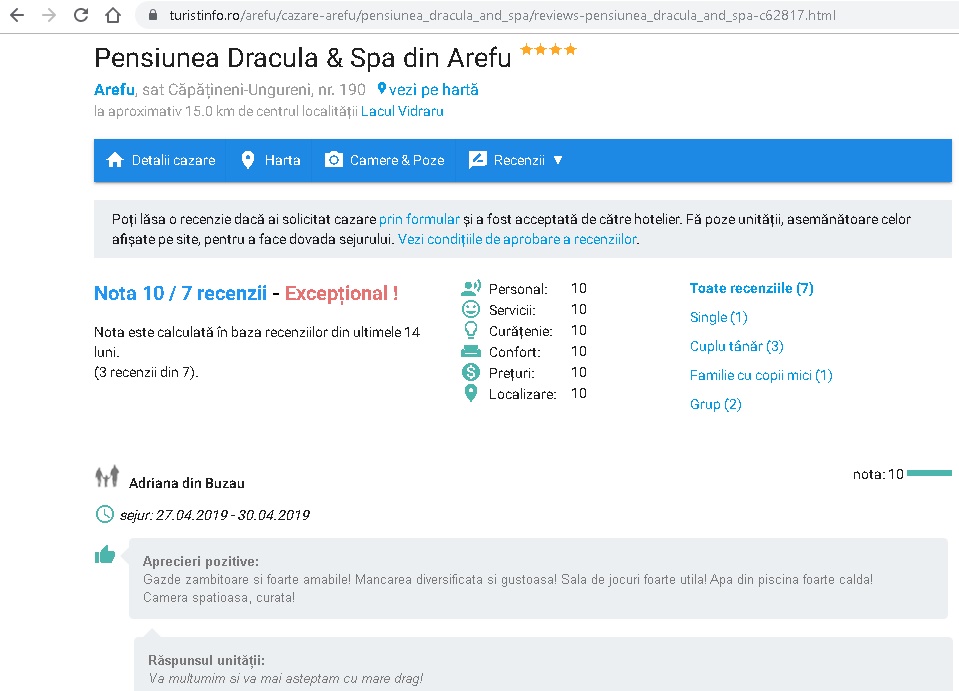Expand the Recenzii dropdown arrow

(x=558, y=160)
